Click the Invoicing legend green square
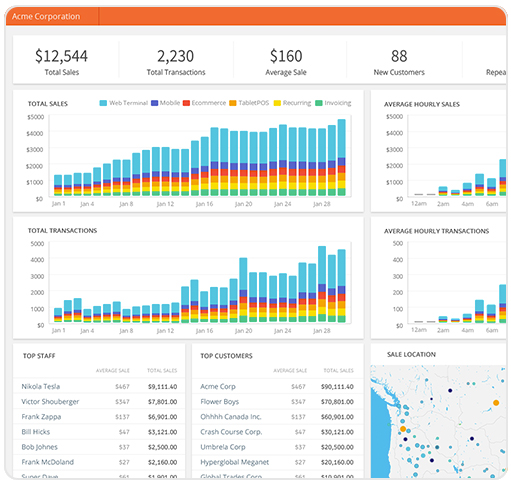 tap(319, 103)
